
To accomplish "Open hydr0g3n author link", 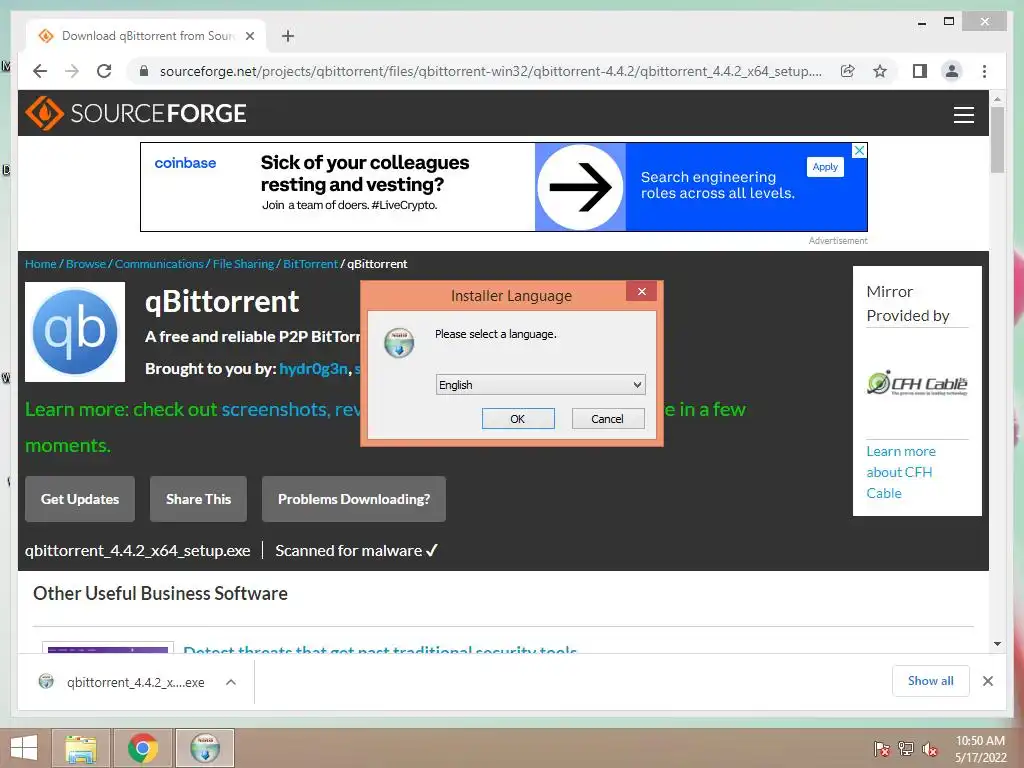I will coord(313,369).
